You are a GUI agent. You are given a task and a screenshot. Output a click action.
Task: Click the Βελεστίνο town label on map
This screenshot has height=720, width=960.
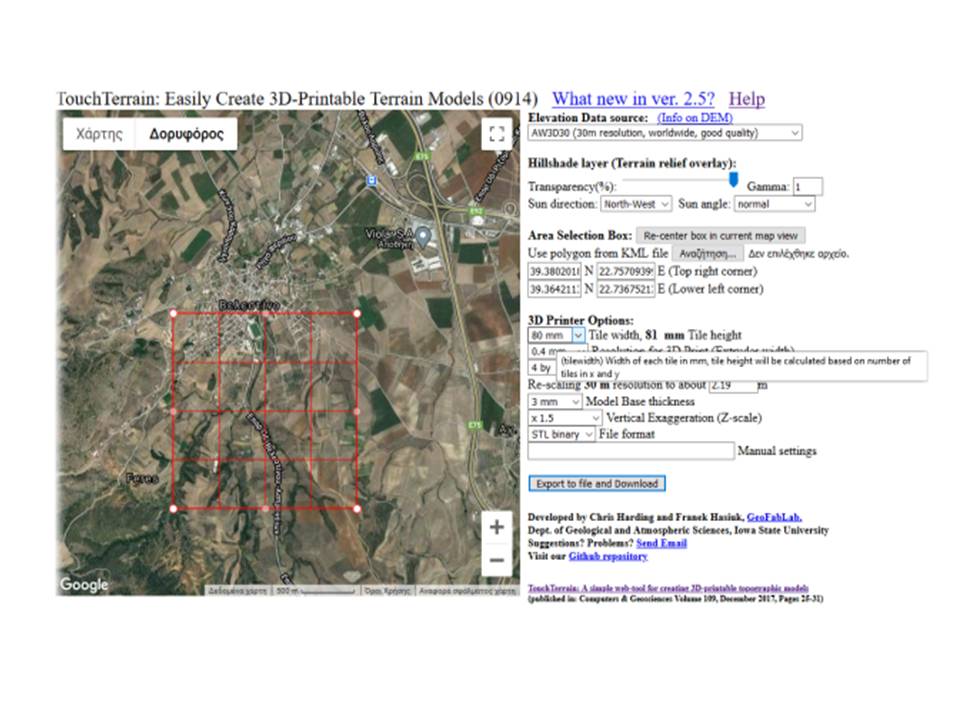248,304
